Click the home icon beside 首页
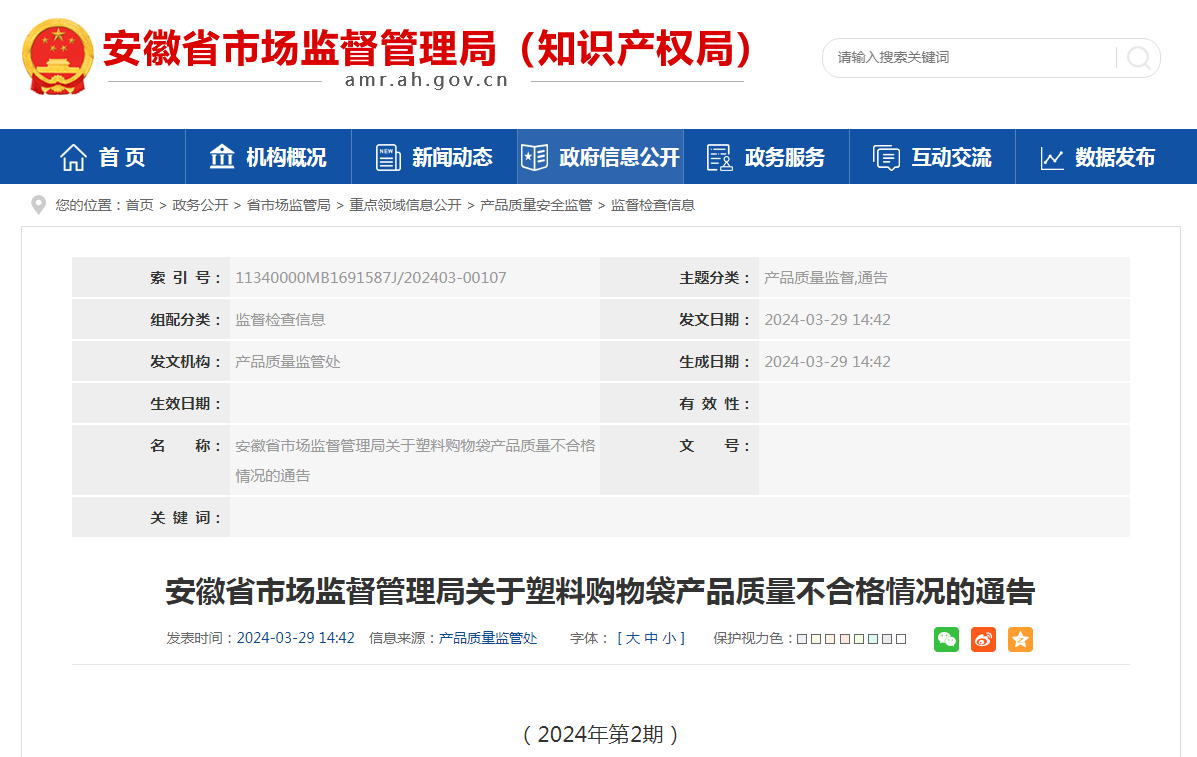 pyautogui.click(x=73, y=157)
